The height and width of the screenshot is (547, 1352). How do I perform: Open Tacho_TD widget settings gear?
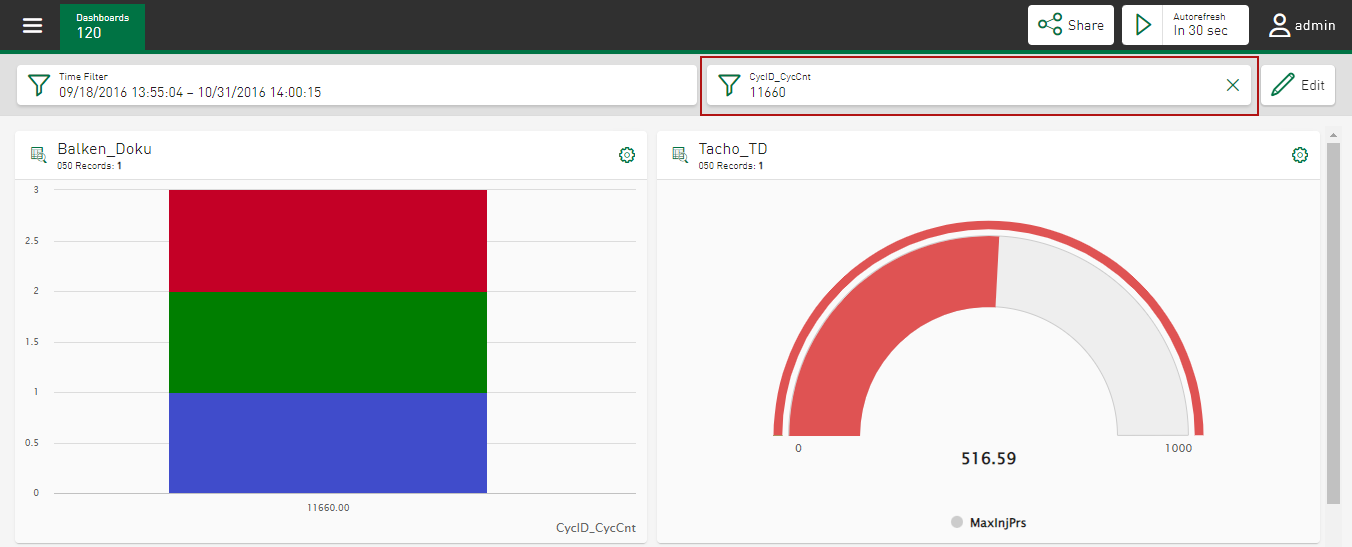coord(1300,155)
